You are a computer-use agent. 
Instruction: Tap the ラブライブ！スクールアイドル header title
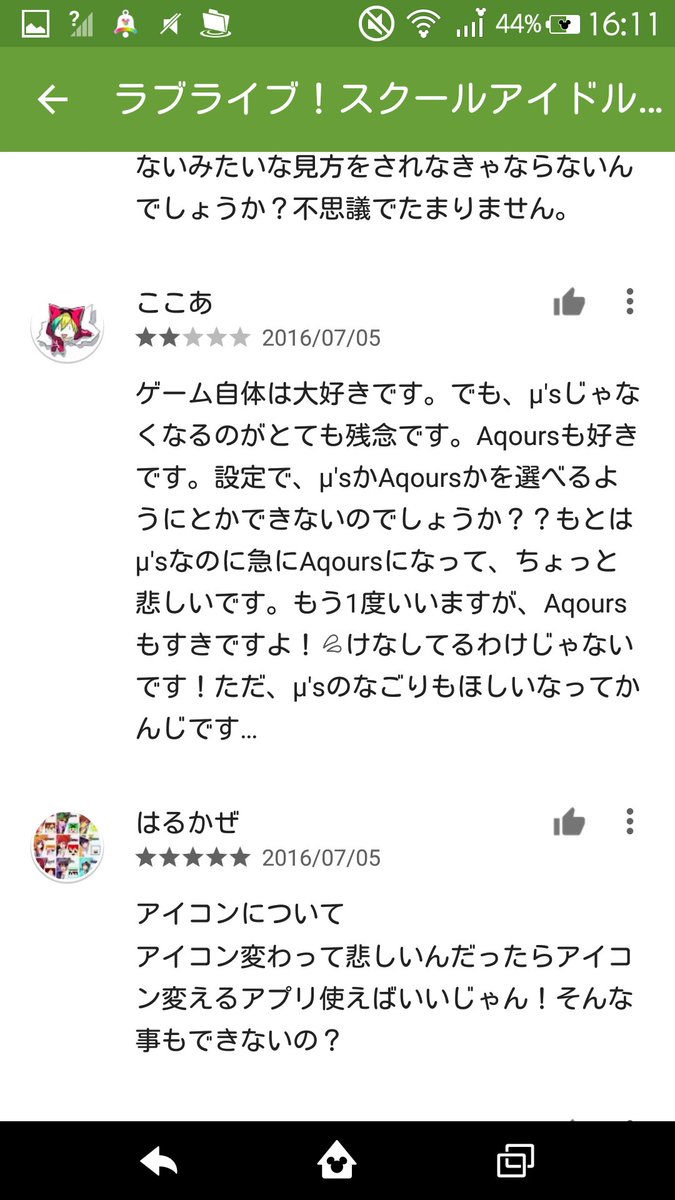[x=388, y=100]
